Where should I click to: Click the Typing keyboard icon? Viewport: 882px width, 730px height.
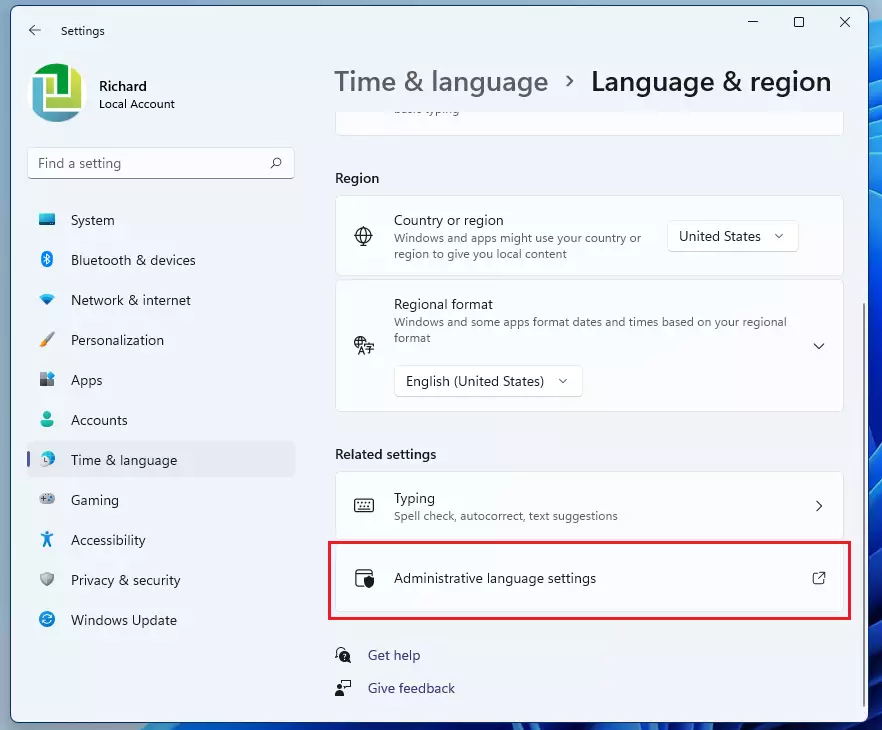(364, 505)
